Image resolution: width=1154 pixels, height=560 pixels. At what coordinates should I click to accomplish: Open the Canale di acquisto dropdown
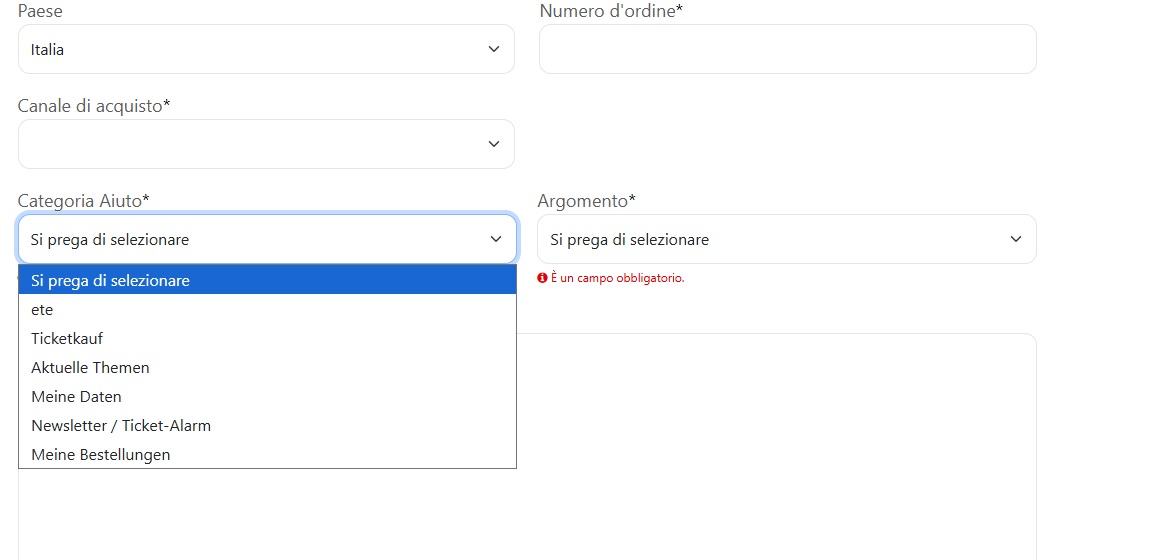(x=266, y=144)
